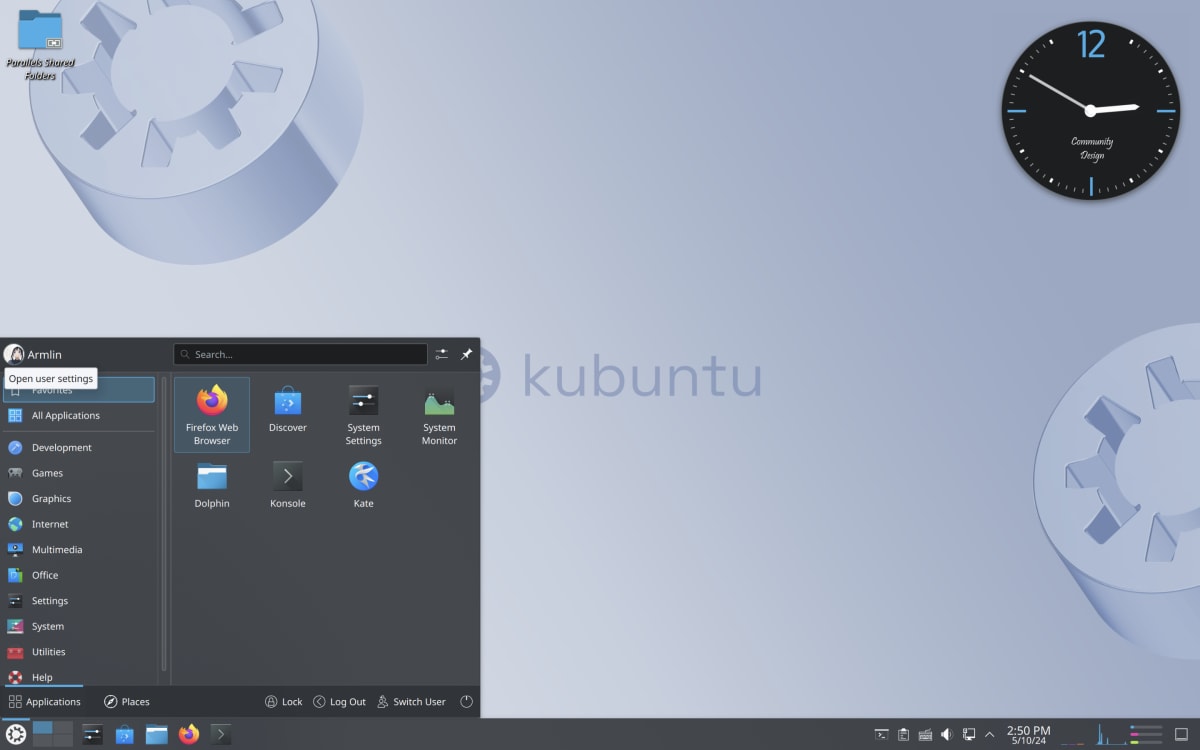
Task: Click the category list scrollbar
Action: click(164, 524)
